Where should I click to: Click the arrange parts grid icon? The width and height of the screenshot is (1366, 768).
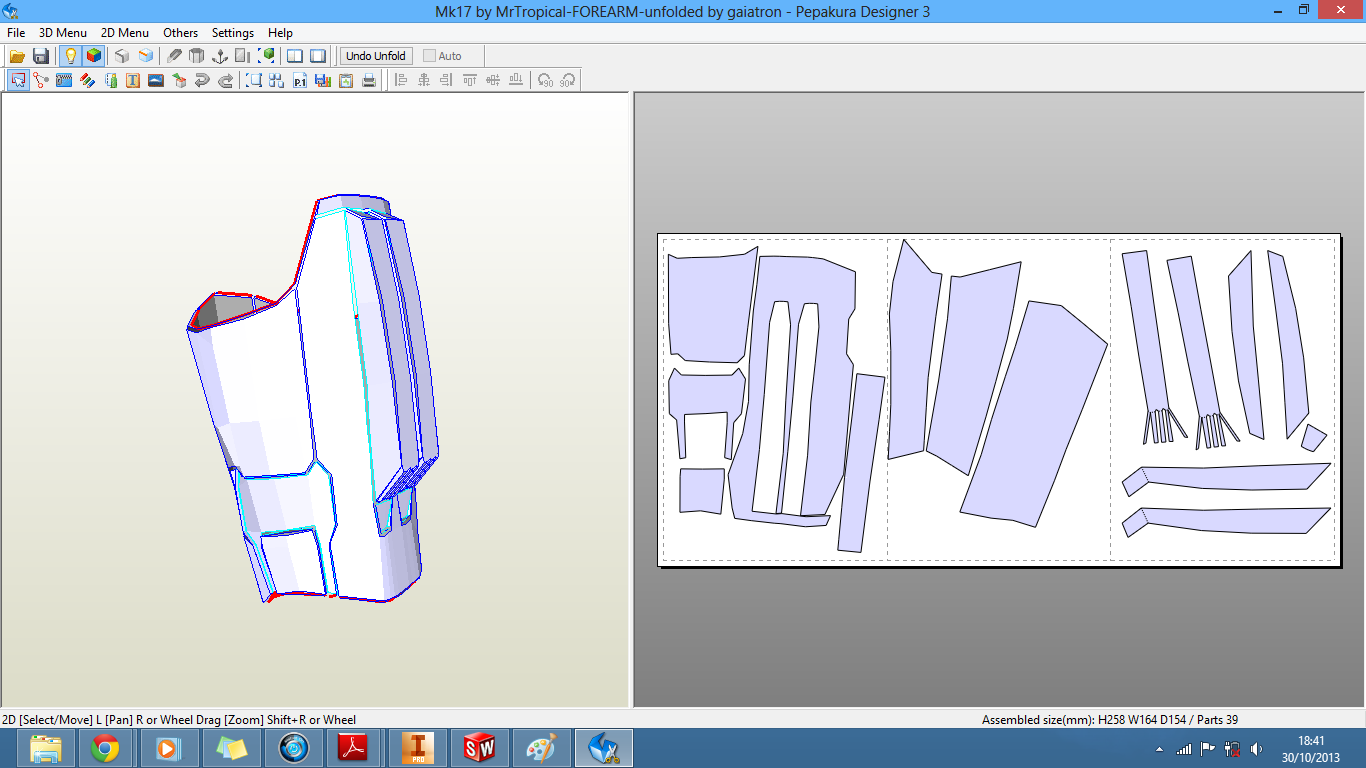tap(277, 81)
